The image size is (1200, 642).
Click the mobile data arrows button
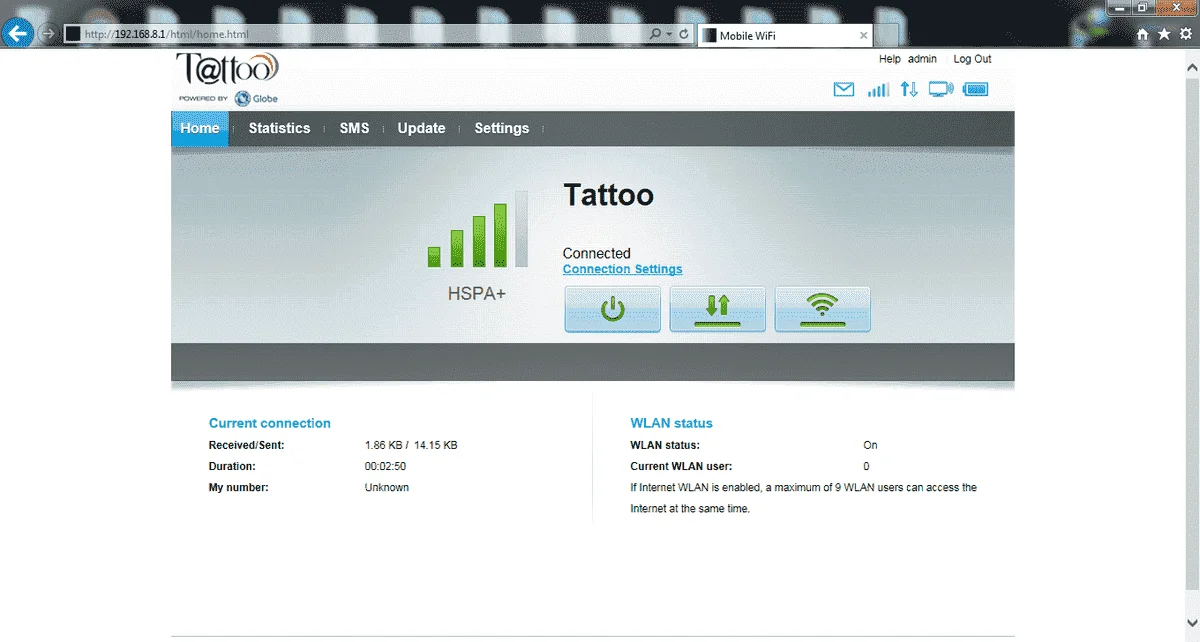click(x=718, y=309)
